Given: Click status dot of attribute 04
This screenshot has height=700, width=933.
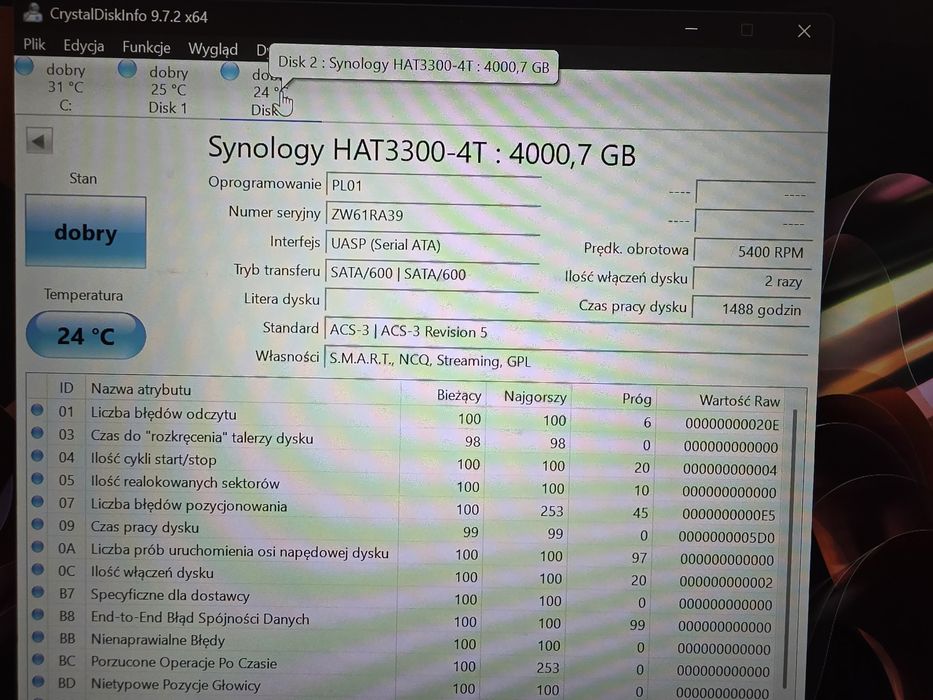Looking at the screenshot, I should coord(37,455).
